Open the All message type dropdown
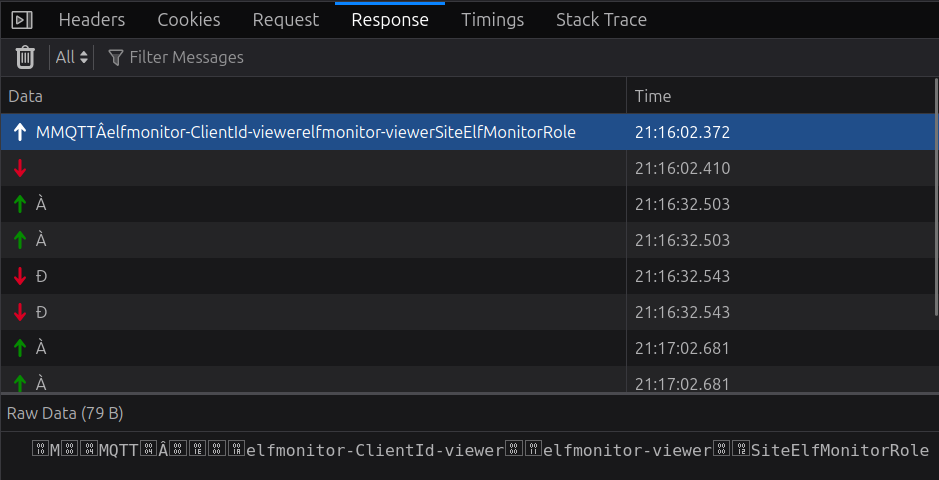 pyautogui.click(x=72, y=58)
